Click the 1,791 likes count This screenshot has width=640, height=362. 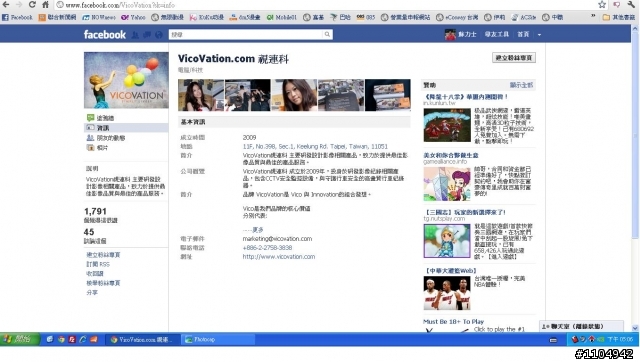[95, 211]
